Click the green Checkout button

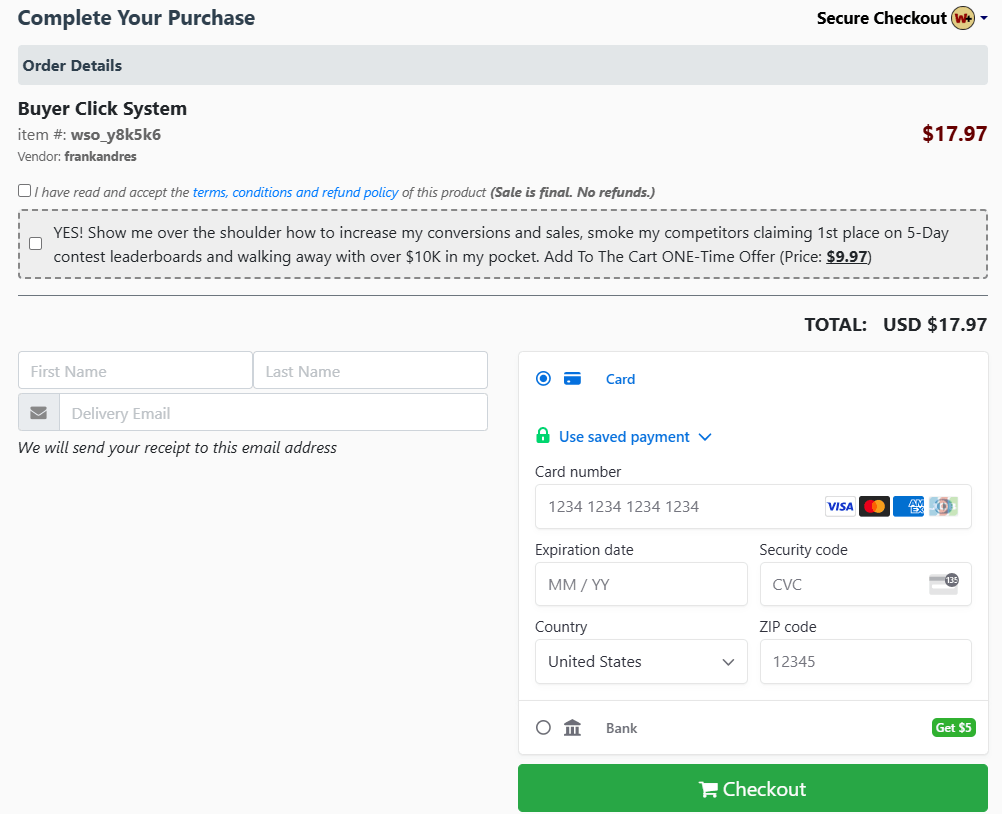(x=753, y=788)
